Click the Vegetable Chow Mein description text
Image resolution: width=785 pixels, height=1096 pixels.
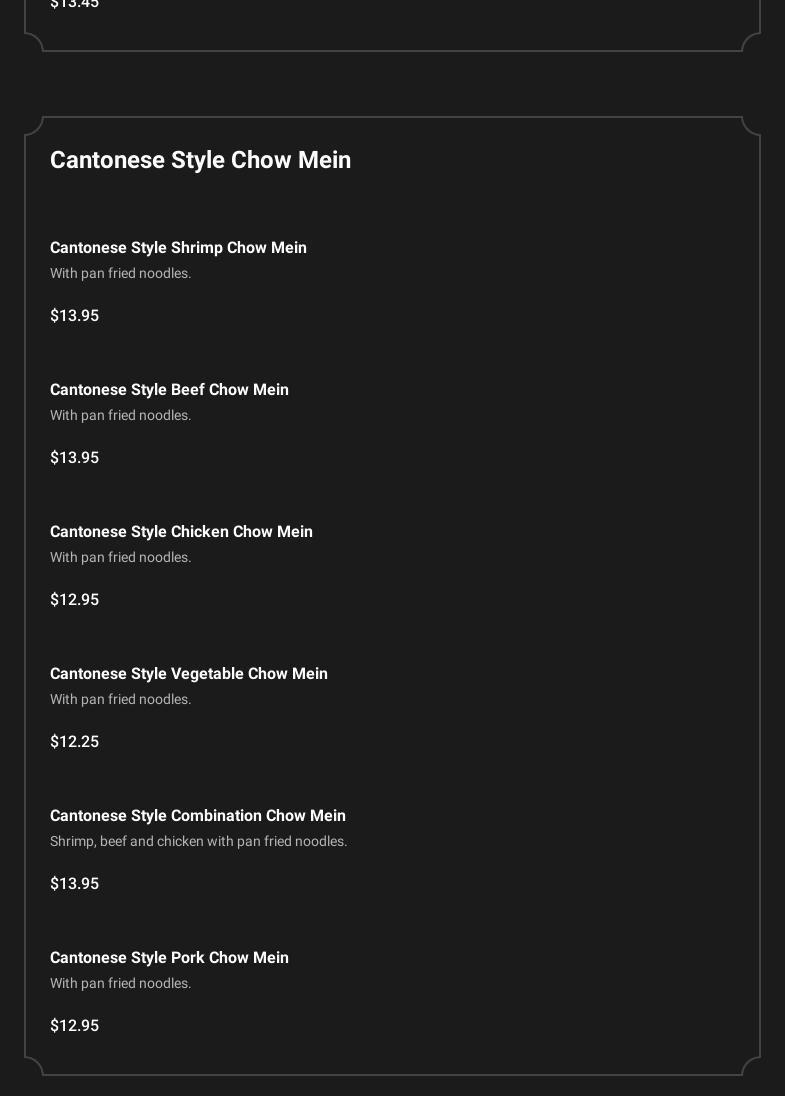coord(120,700)
